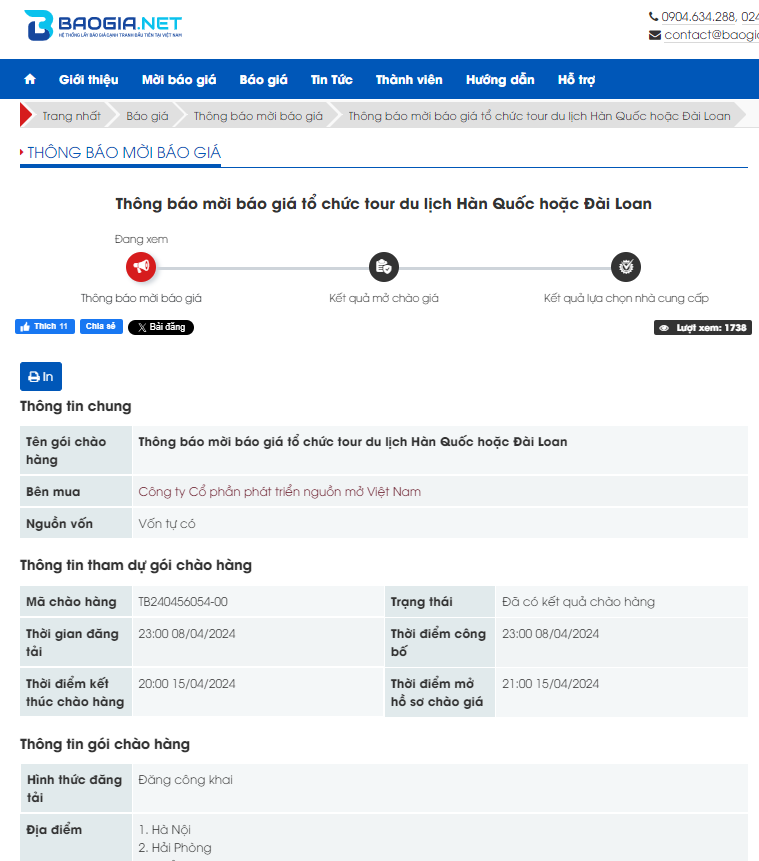The image size is (759, 861).
Task: Select the location entry 2. Hải Phòng
Action: (175, 848)
